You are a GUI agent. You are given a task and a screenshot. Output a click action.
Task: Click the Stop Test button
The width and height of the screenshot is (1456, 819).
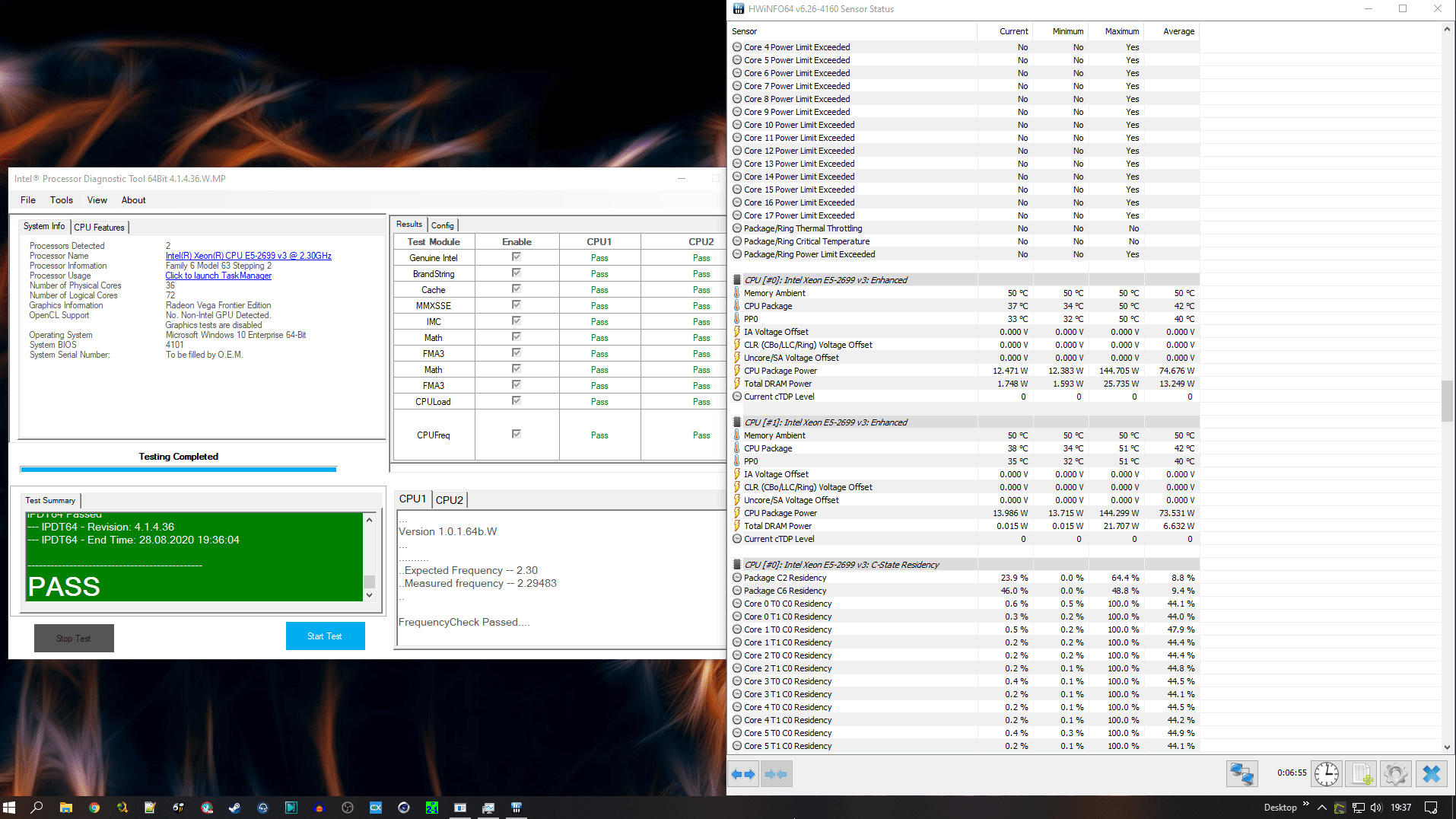tap(74, 639)
